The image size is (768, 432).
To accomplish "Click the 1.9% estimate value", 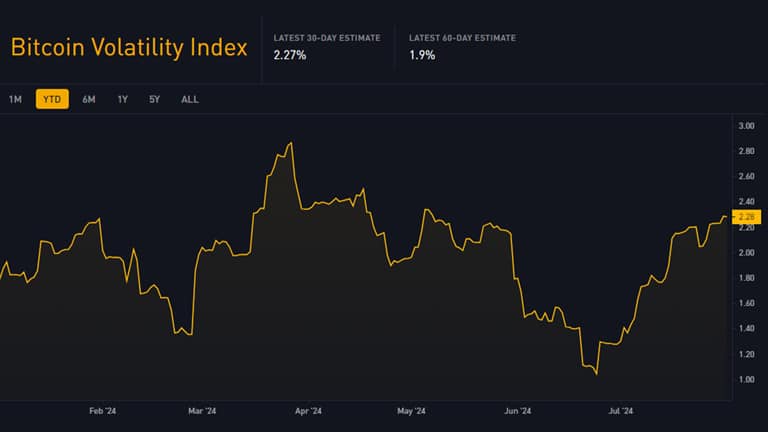I will [422, 55].
